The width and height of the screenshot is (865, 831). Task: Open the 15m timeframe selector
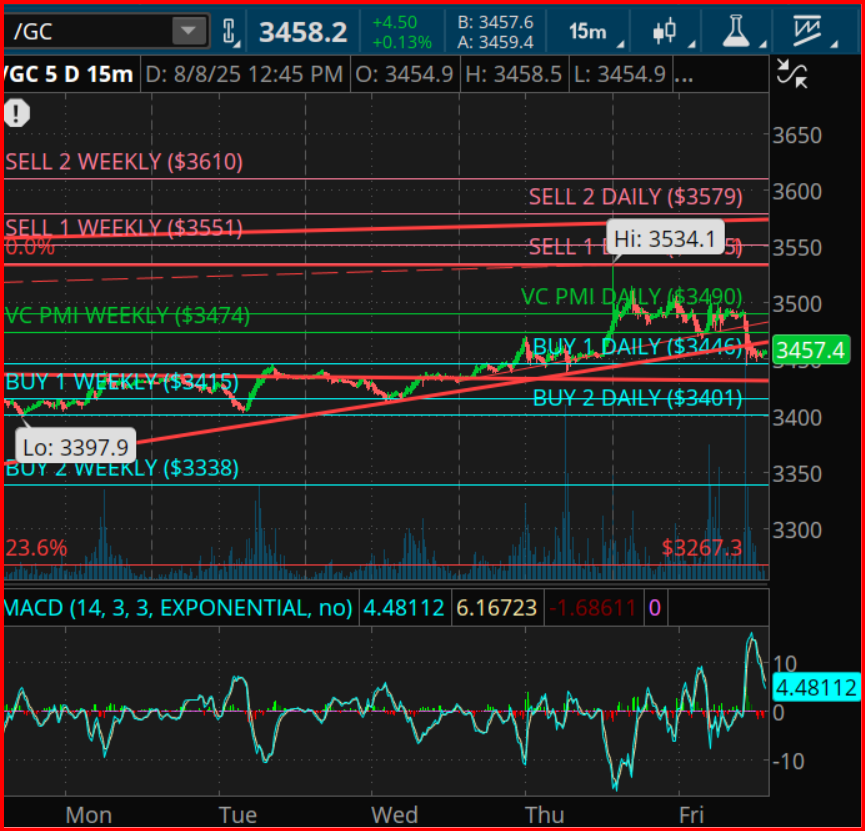pyautogui.click(x=592, y=32)
